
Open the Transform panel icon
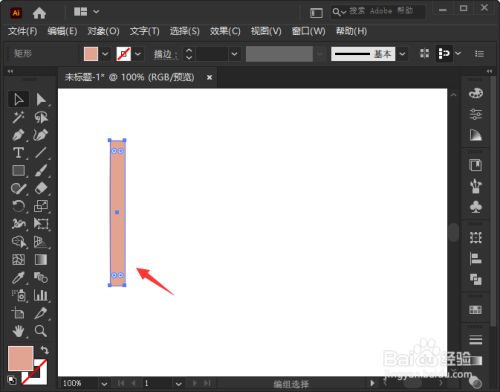coord(476,237)
